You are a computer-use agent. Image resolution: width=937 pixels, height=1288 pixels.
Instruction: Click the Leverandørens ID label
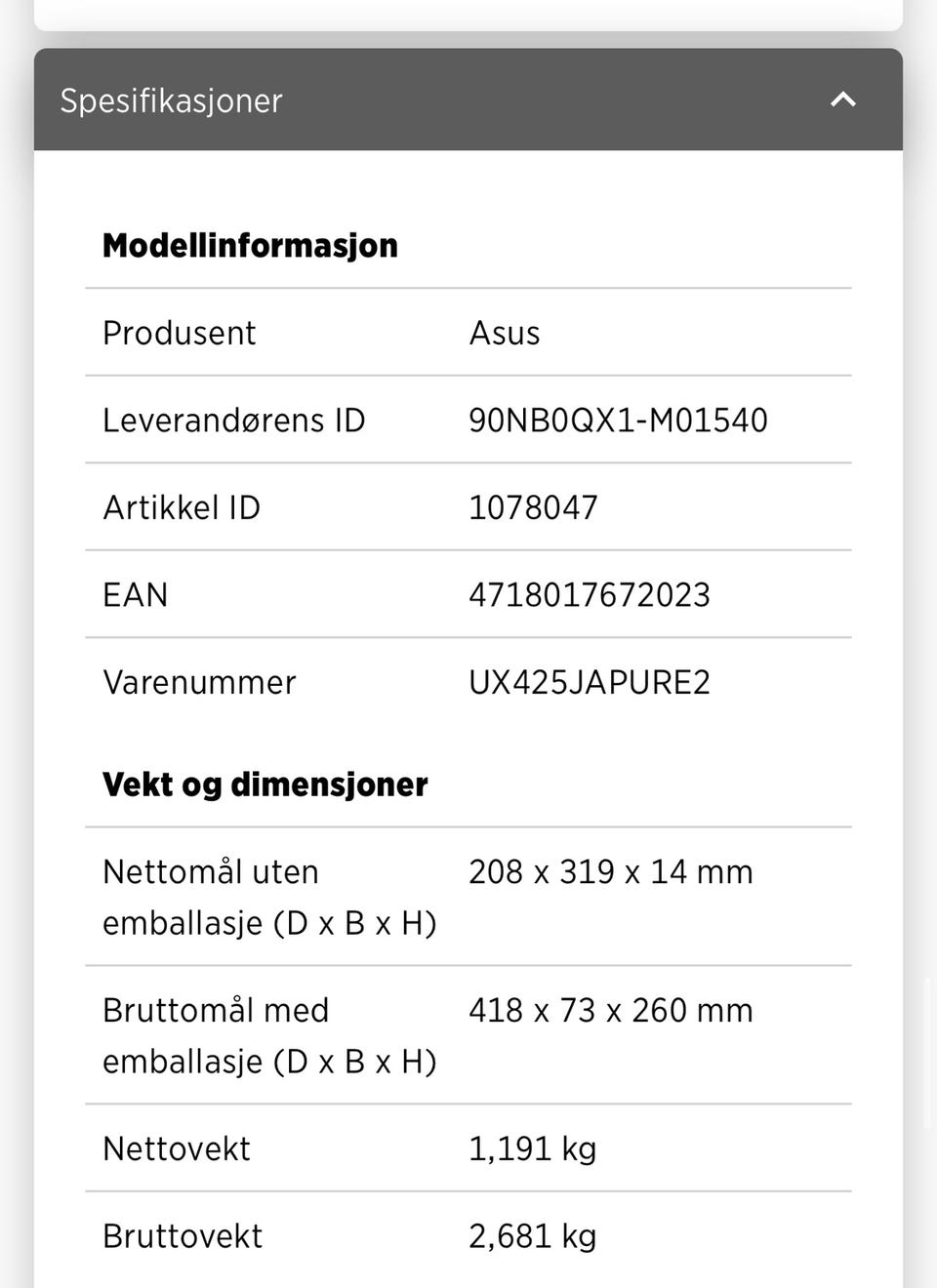click(x=234, y=421)
